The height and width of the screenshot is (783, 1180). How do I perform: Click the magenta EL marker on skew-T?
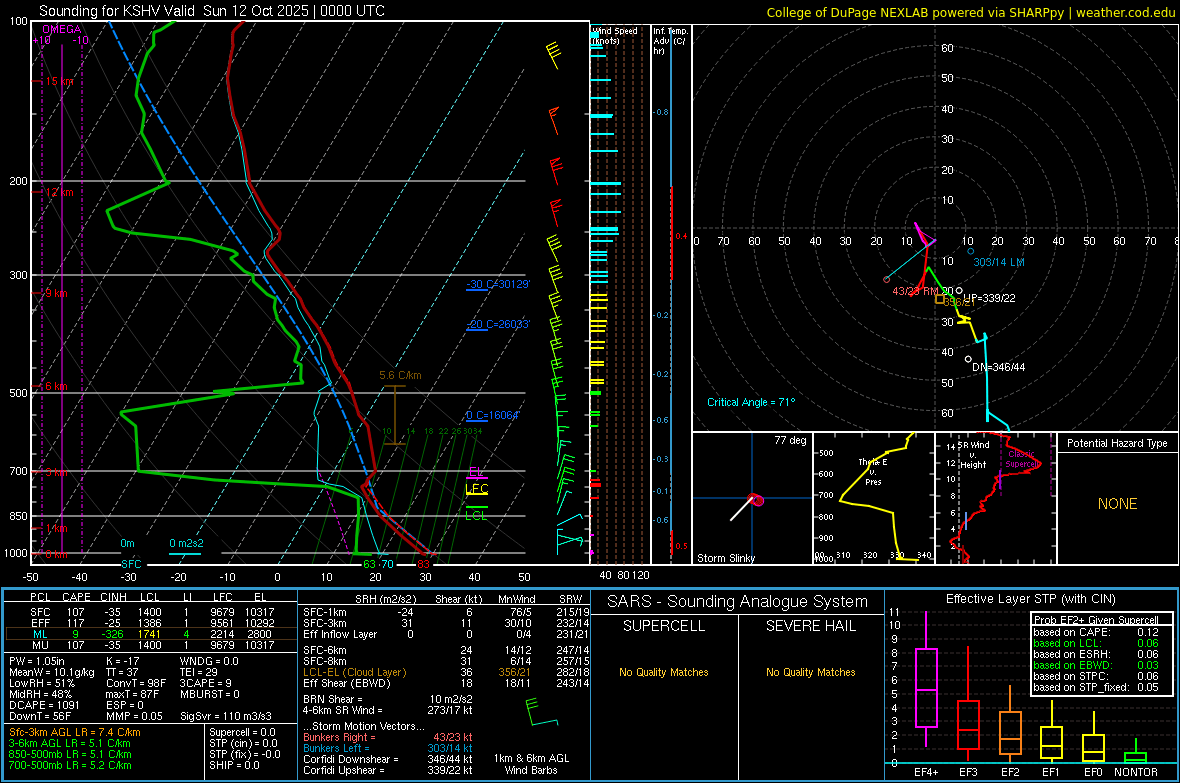(476, 472)
